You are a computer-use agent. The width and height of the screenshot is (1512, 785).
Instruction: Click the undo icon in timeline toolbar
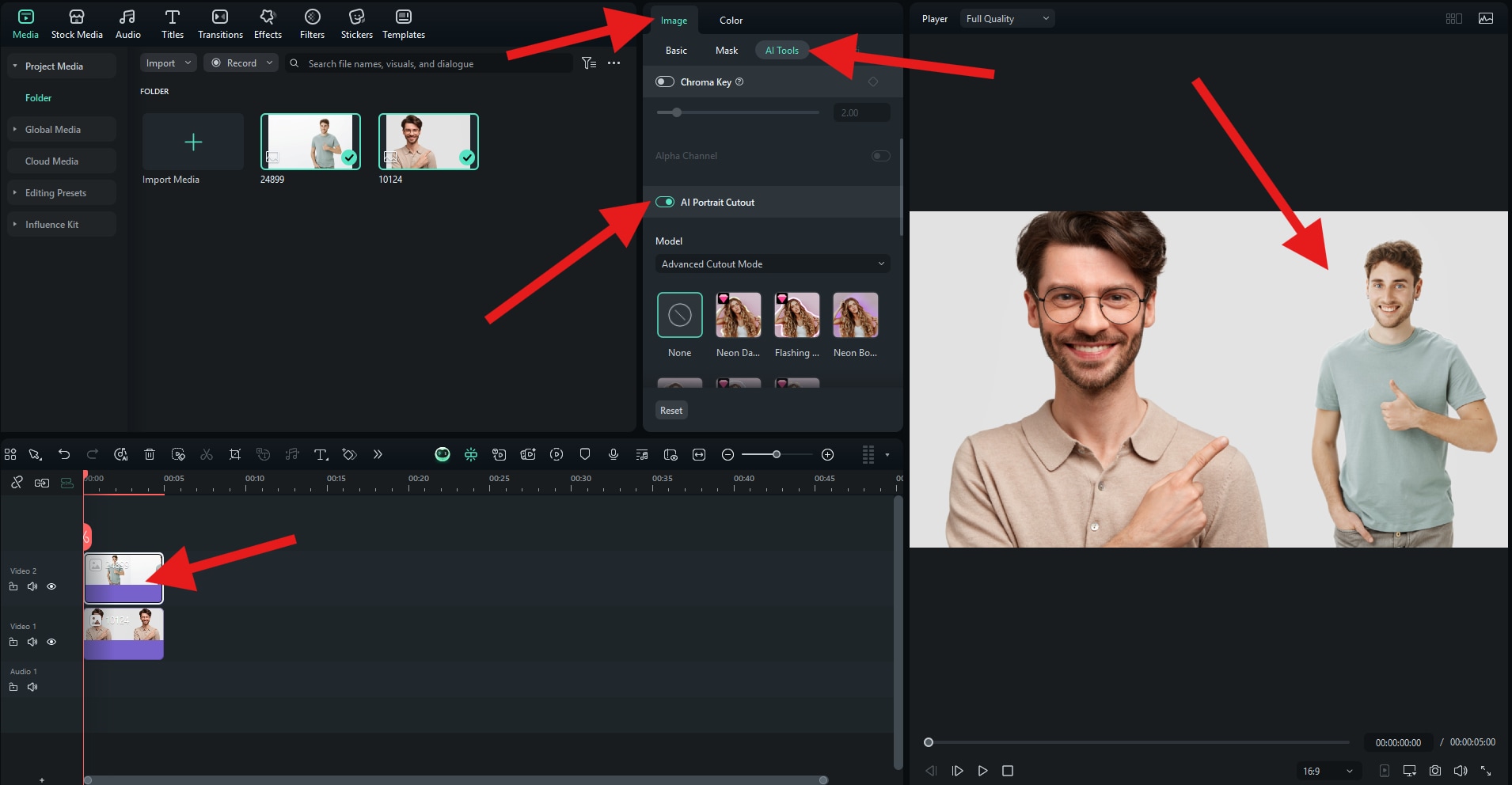click(64, 454)
